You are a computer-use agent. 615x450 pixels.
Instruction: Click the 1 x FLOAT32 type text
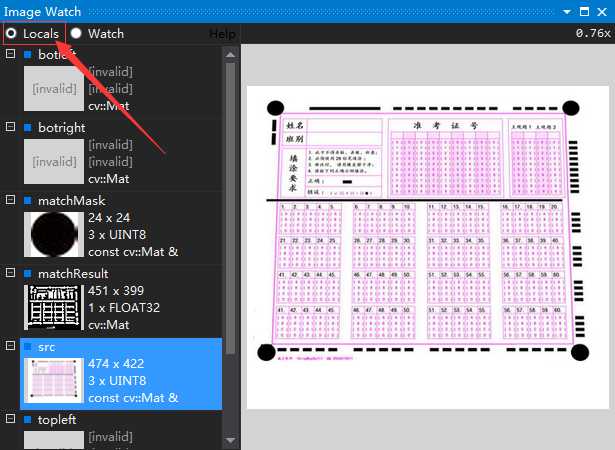124,308
